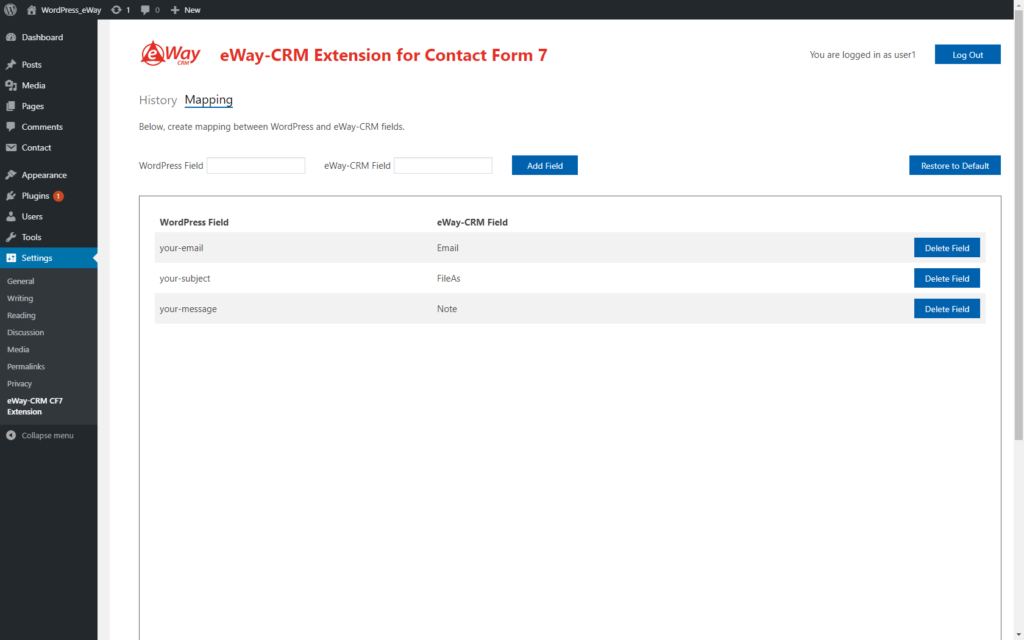Open General settings submenu
The image size is (1024, 640).
pyautogui.click(x=21, y=281)
